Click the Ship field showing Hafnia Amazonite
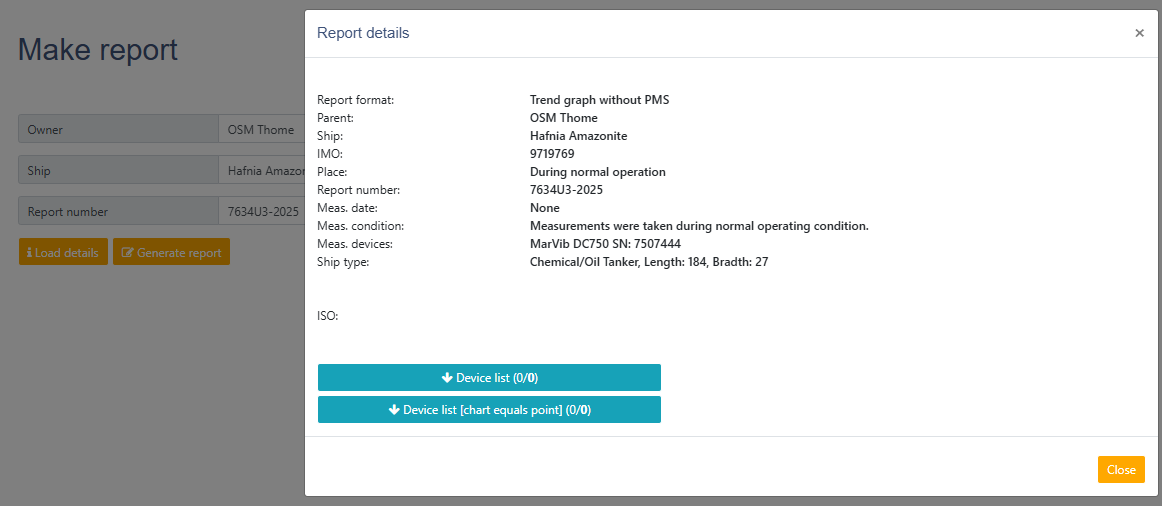Viewport: 1162px width, 506px height. pos(262,171)
